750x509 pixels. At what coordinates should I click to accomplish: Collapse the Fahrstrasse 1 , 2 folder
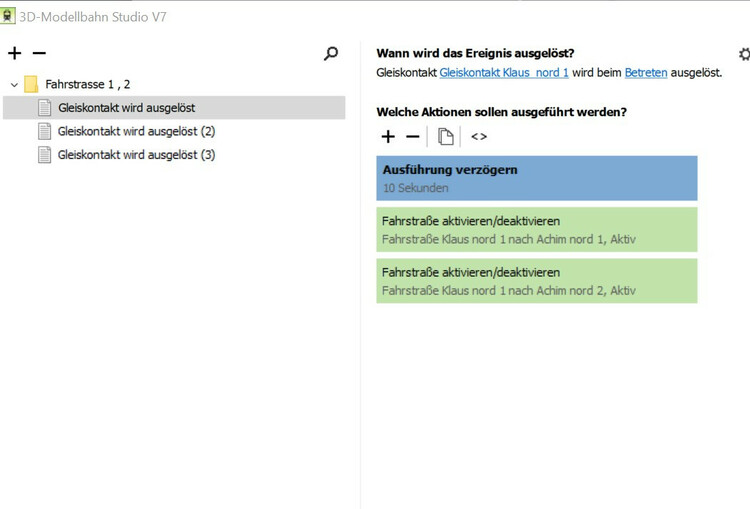[14, 85]
